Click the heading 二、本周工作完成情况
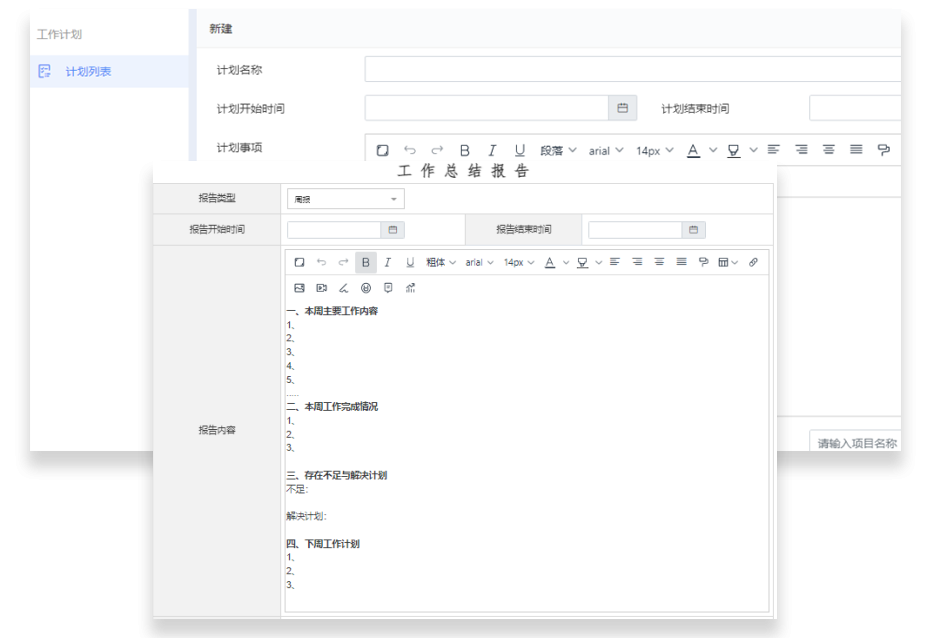The height and width of the screenshot is (638, 930). click(332, 406)
